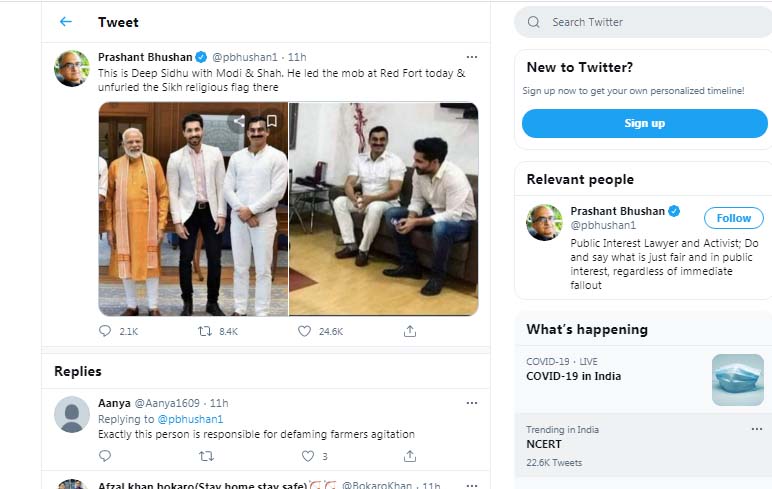The image size is (772, 489).
Task: Open the COVID-19 in India topic
Action: click(574, 376)
